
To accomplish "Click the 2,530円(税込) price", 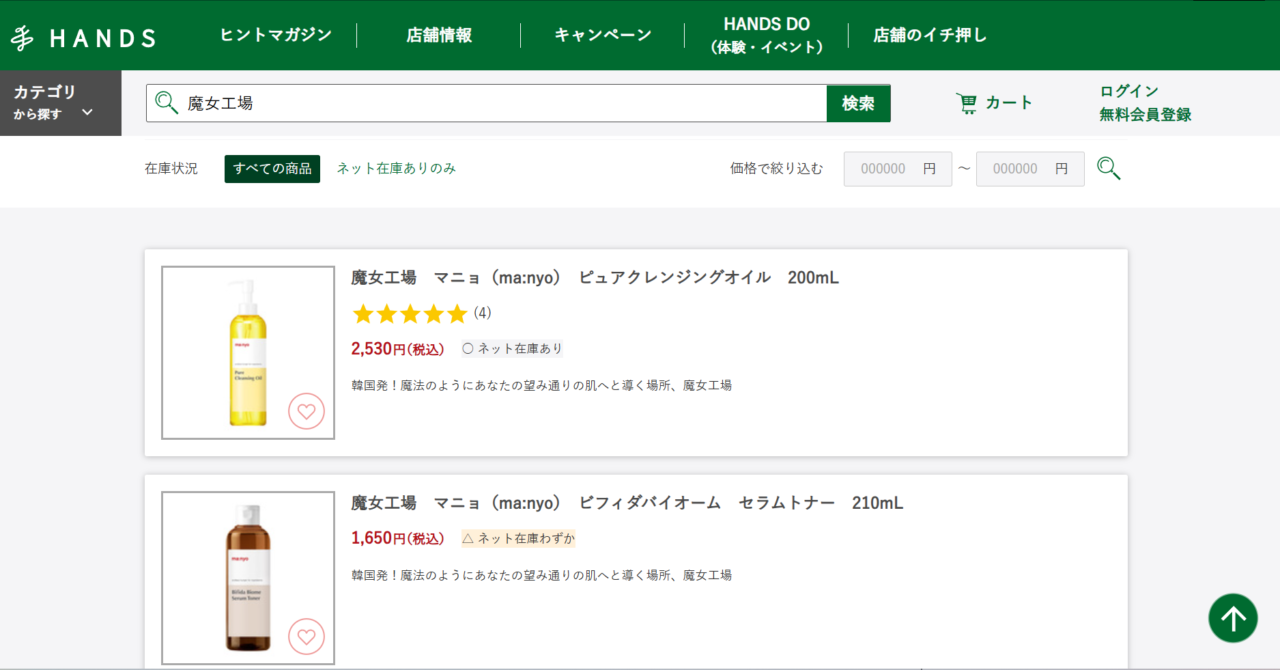I will tap(397, 349).
